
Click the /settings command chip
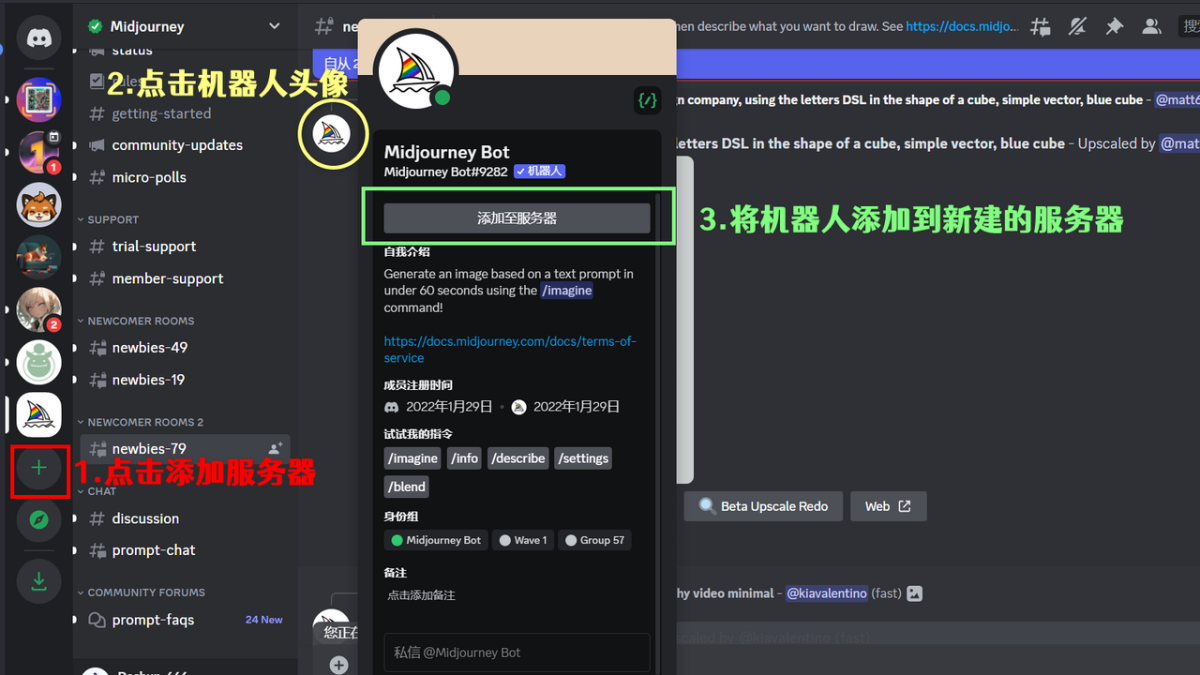[583, 458]
